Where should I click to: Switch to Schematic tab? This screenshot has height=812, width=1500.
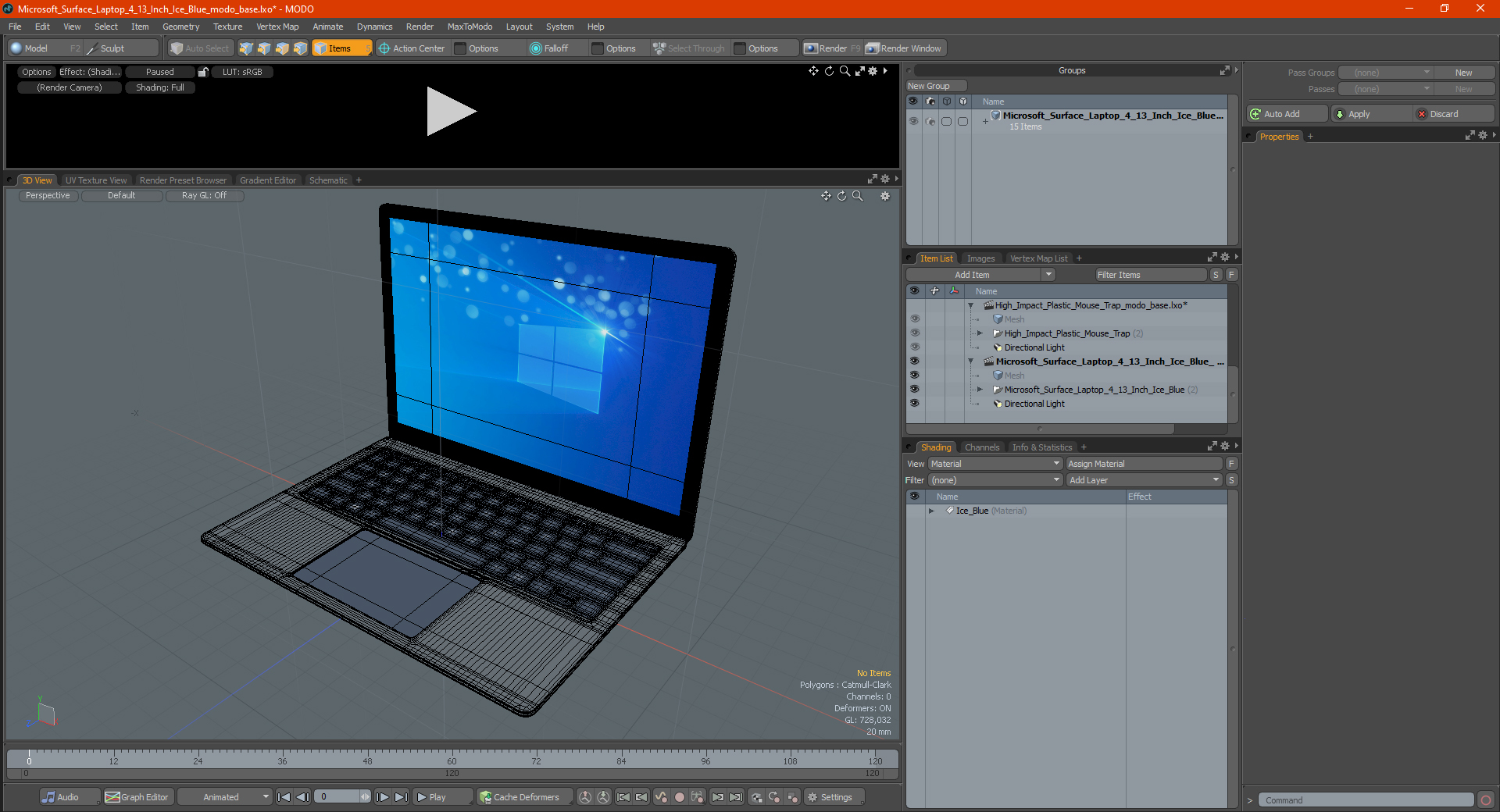328,180
